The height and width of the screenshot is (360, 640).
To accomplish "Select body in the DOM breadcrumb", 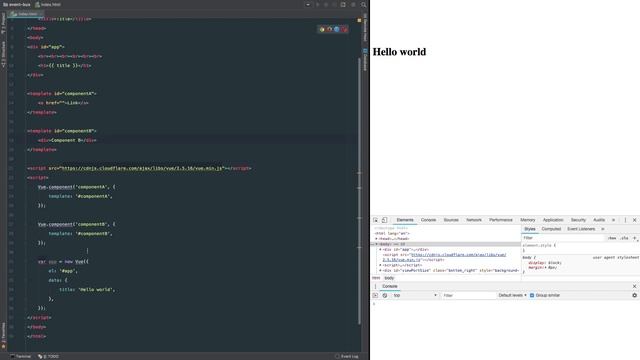I will pyautogui.click(x=389, y=278).
